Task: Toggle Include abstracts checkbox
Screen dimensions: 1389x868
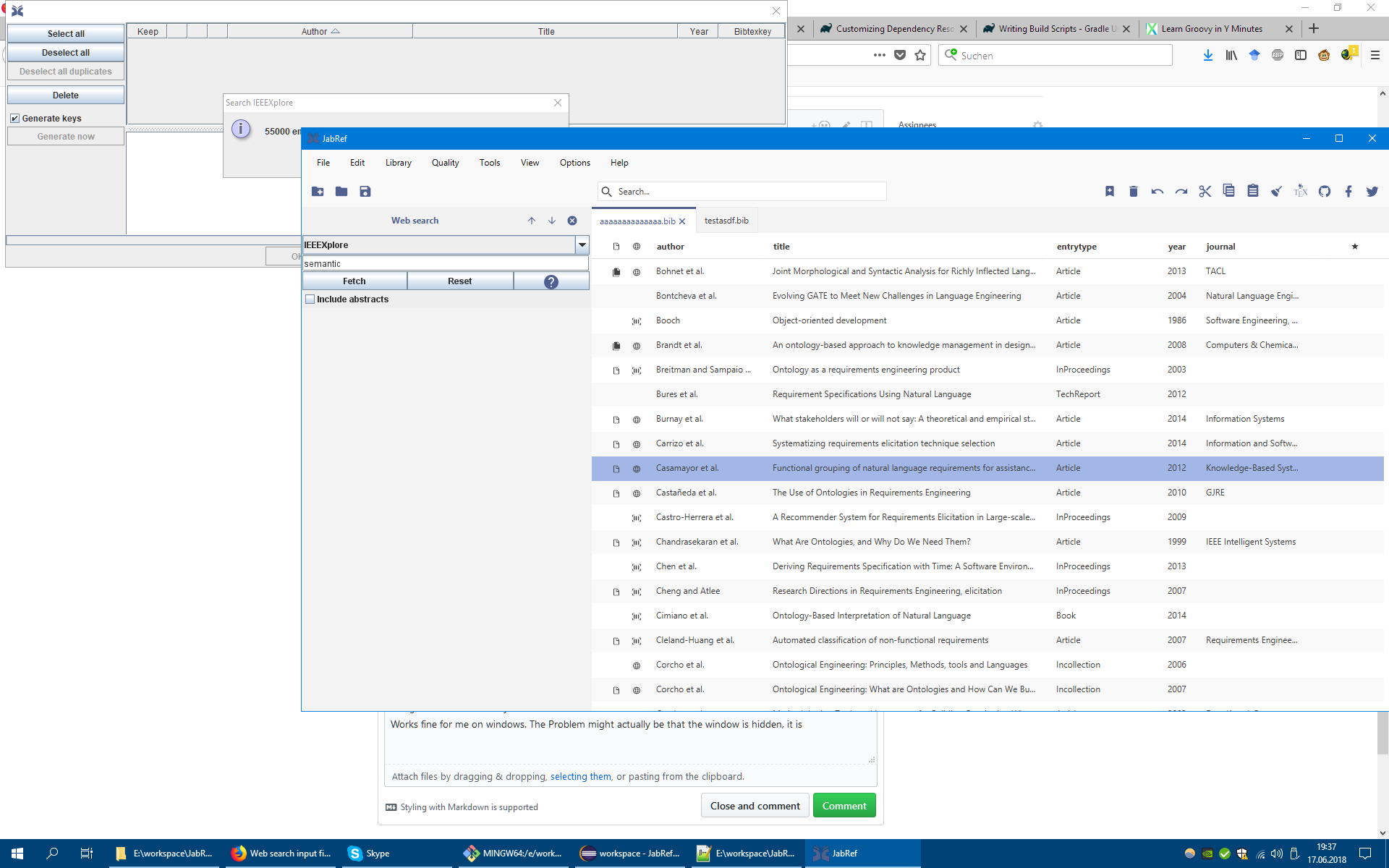Action: coord(310,299)
